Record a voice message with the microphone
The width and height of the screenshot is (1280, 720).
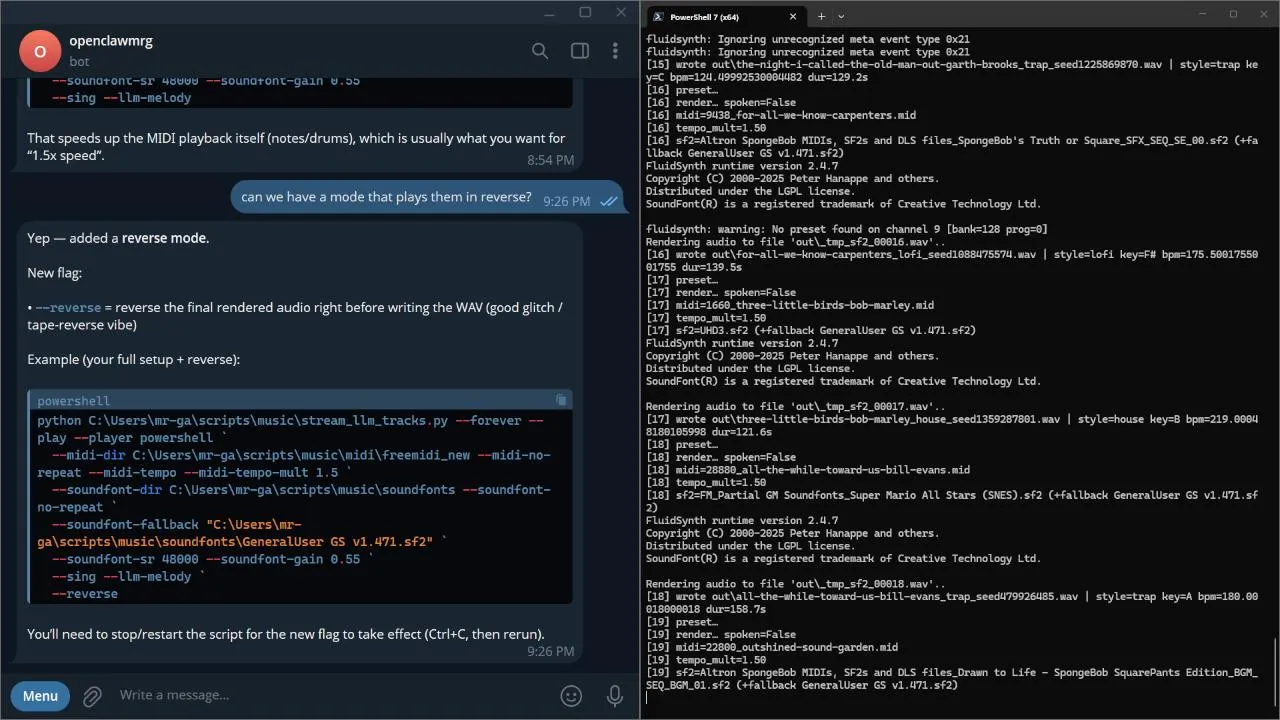[x=616, y=696]
